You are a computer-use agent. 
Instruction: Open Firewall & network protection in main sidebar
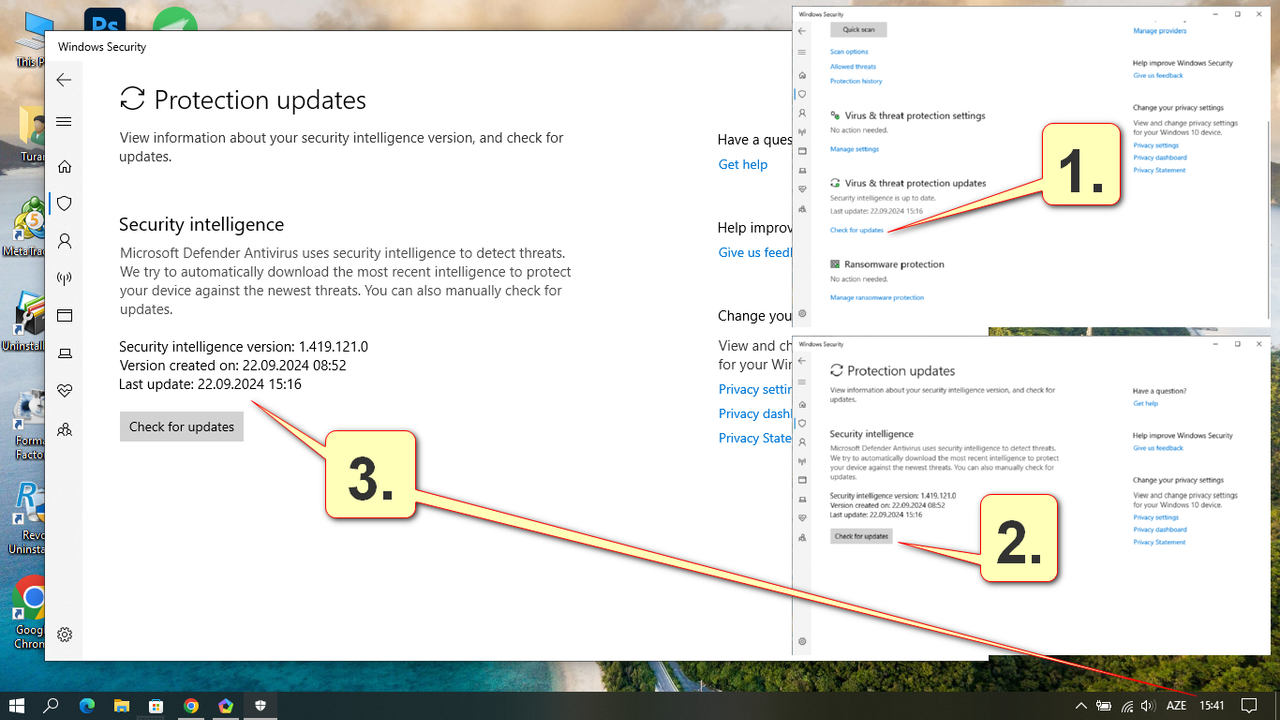click(x=64, y=279)
